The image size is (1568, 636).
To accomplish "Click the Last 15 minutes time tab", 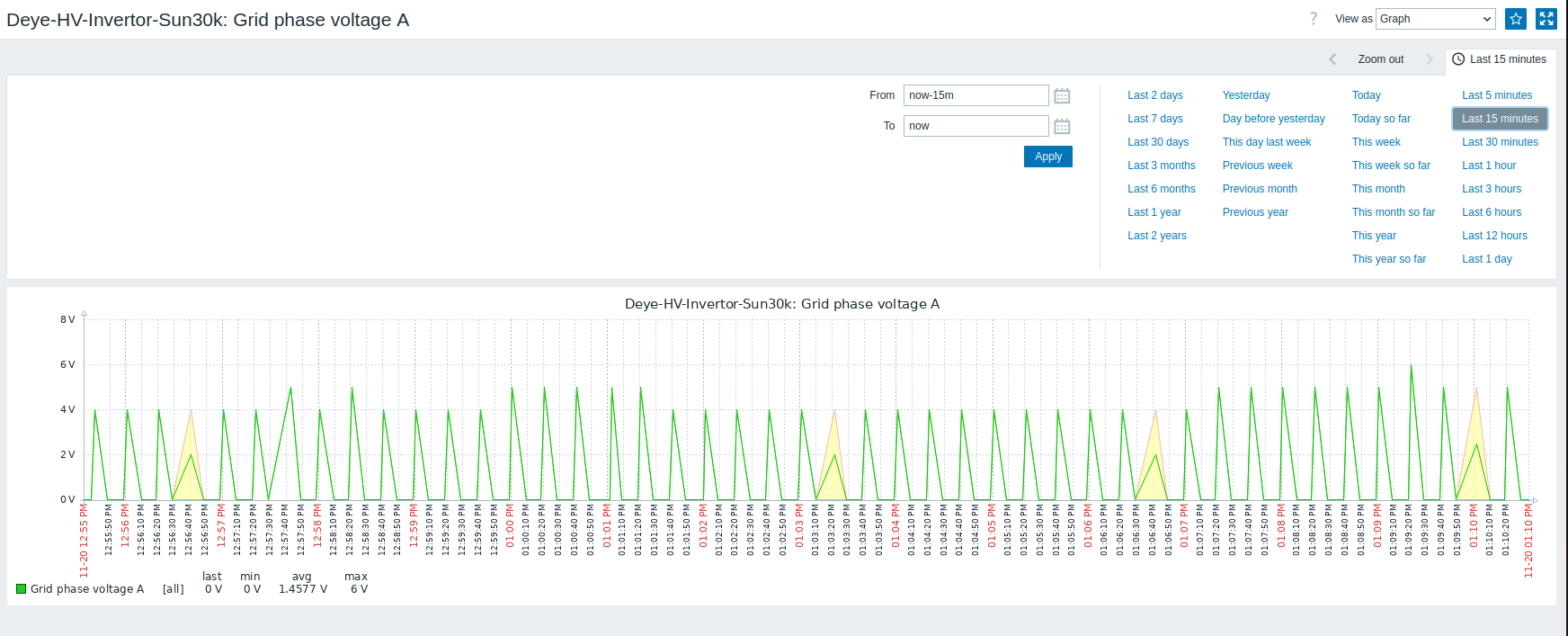I will pyautogui.click(x=1500, y=59).
